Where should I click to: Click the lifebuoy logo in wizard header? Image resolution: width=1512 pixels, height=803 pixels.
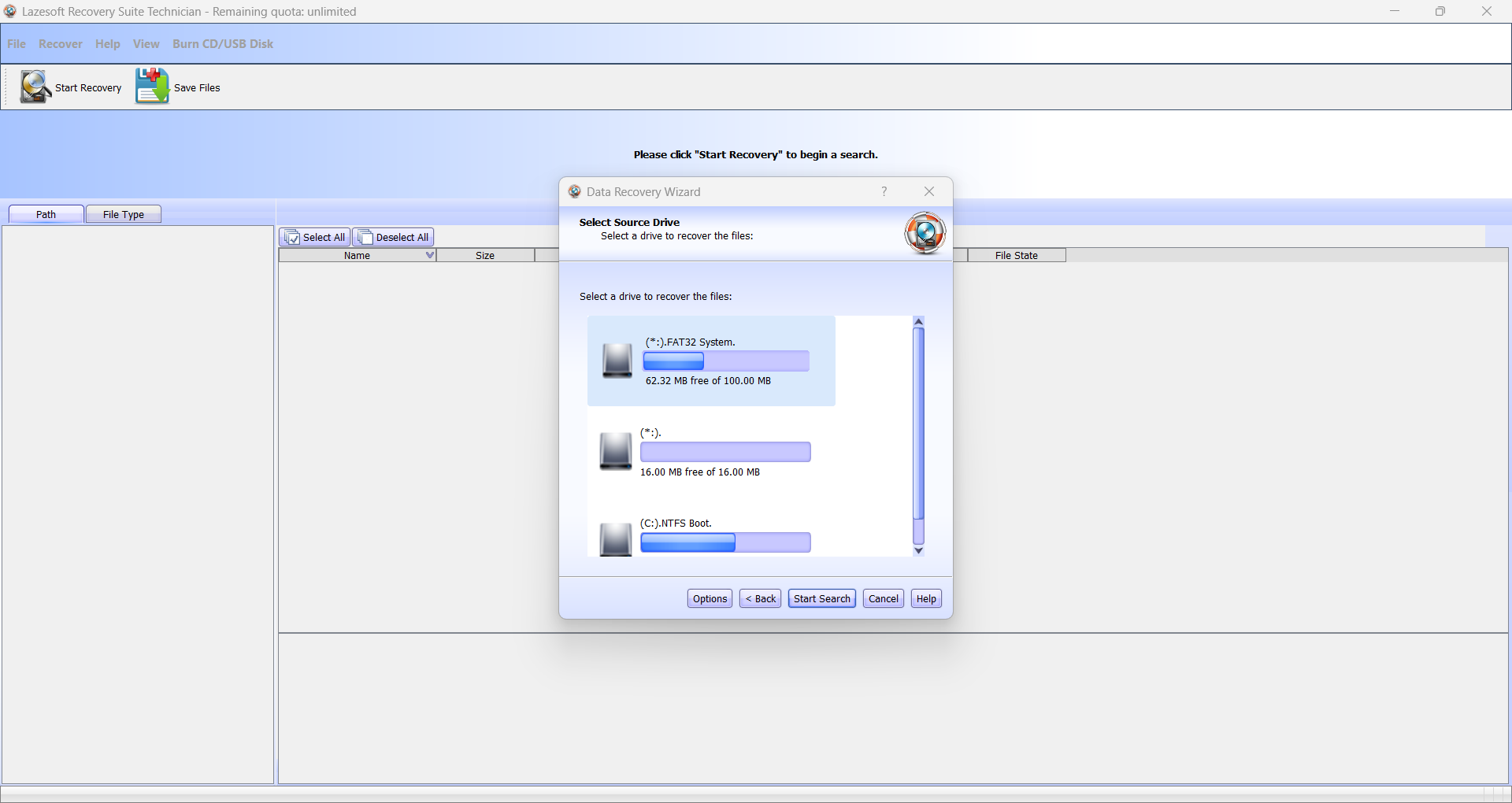click(x=925, y=233)
